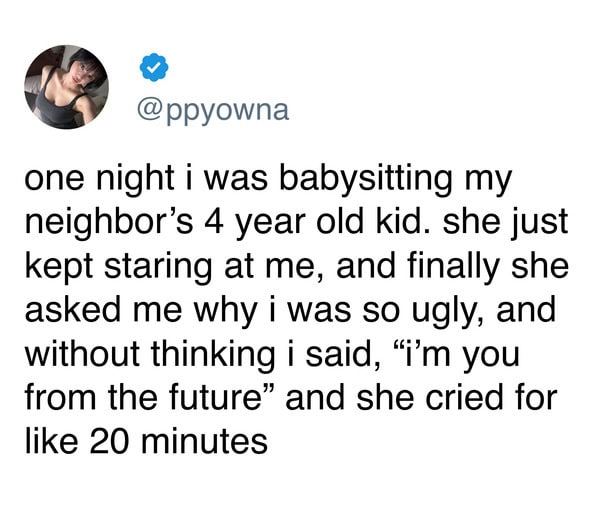This screenshot has height=506, width=599.
Task: Click the line starting "asked me why"
Action: click(x=290, y=312)
